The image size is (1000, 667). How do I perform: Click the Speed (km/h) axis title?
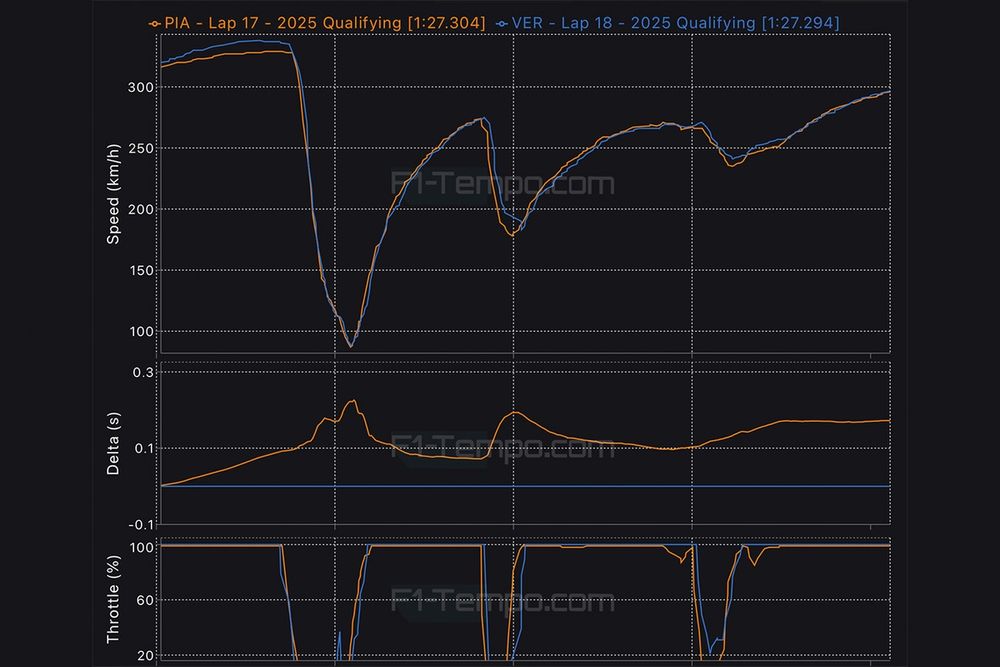point(113,195)
